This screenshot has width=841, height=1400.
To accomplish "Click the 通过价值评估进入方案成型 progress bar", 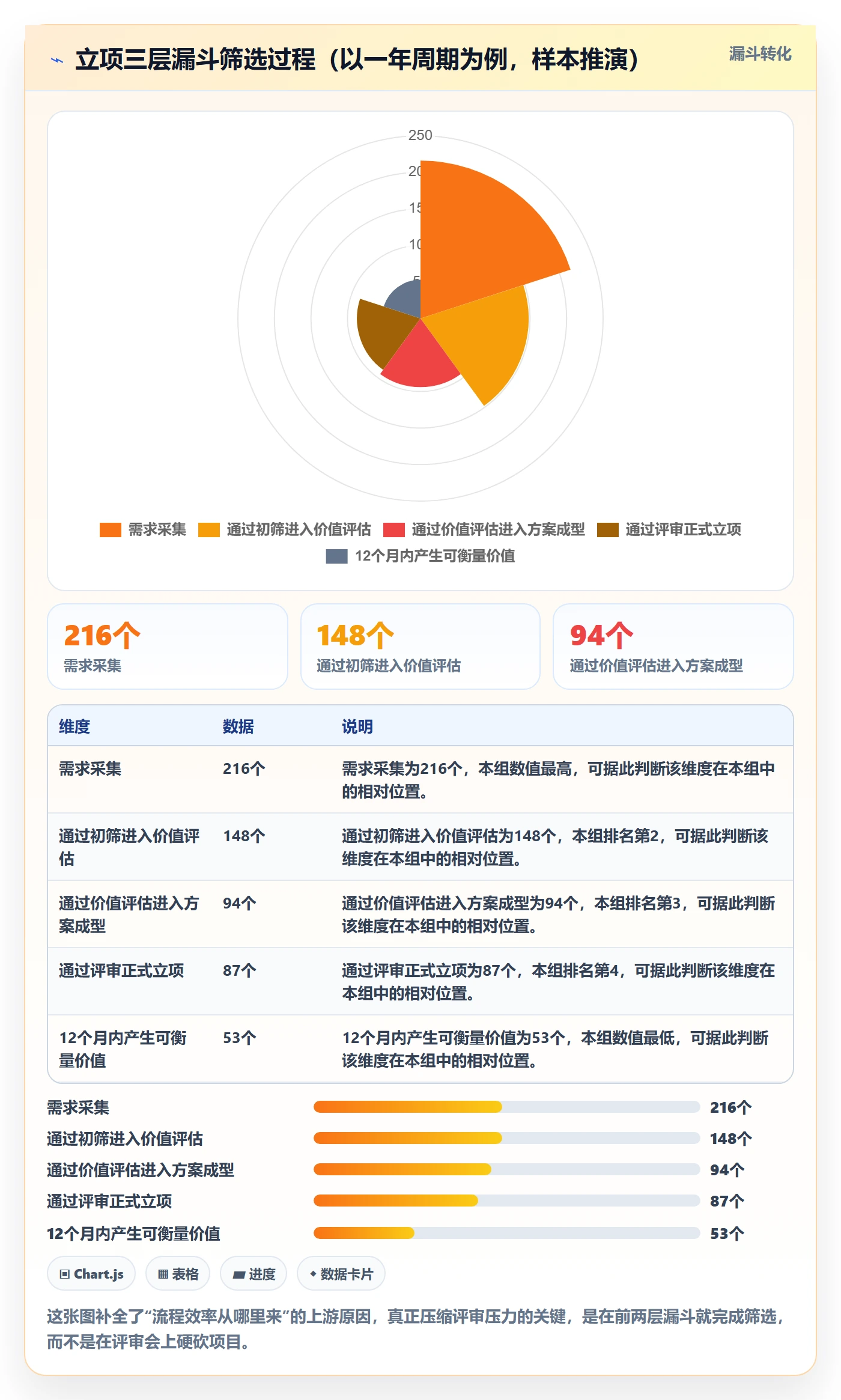I will (x=507, y=1169).
